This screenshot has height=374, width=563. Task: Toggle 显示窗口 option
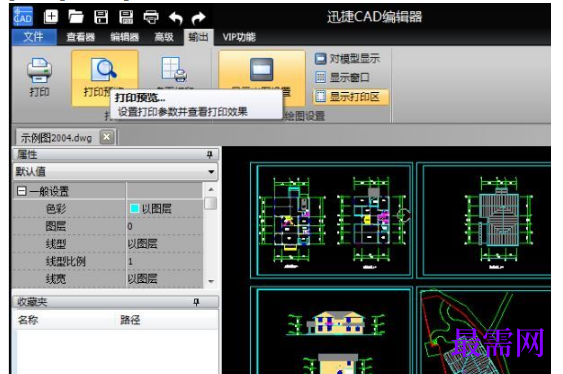coord(342,77)
